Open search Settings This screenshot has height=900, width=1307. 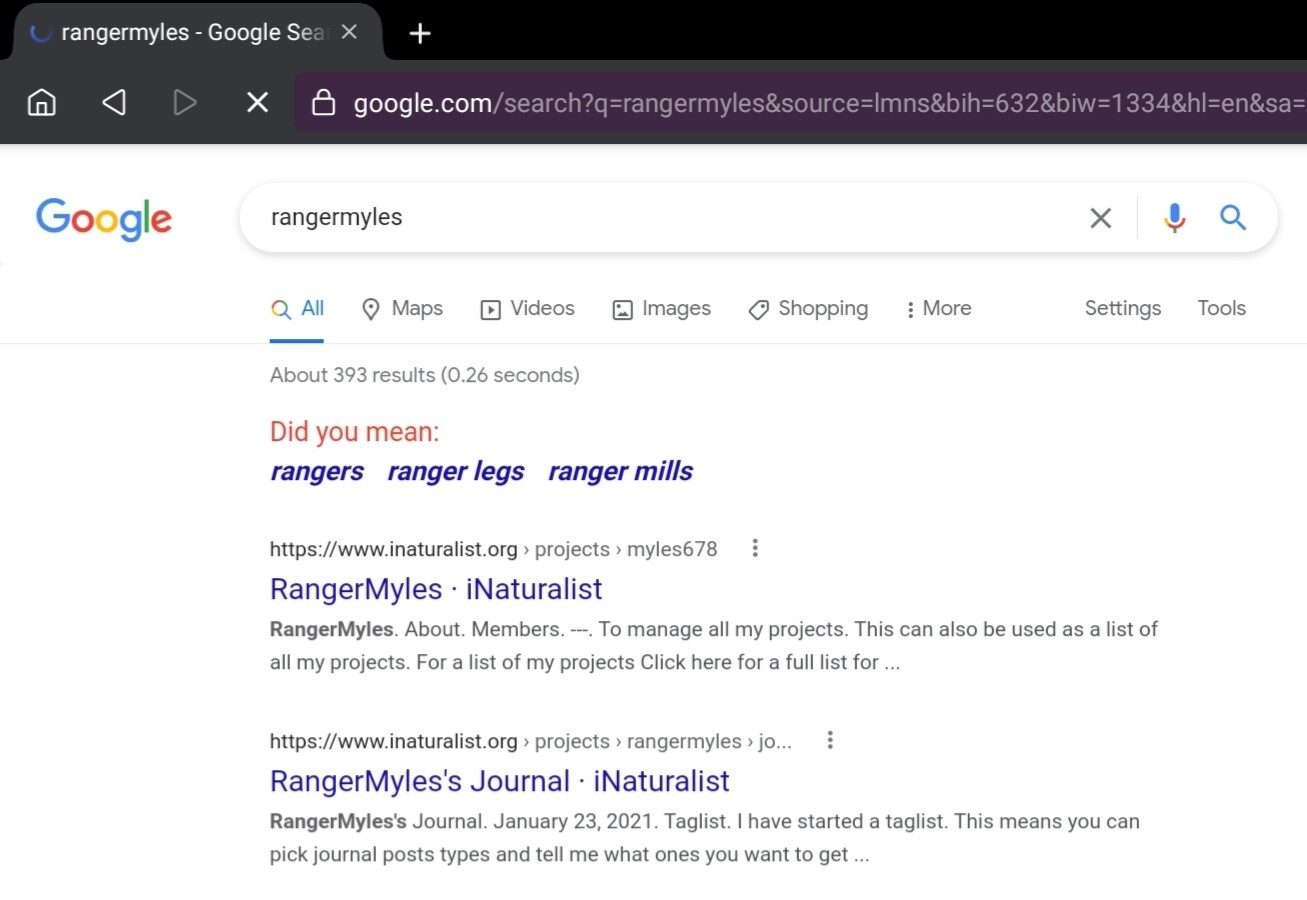1123,308
